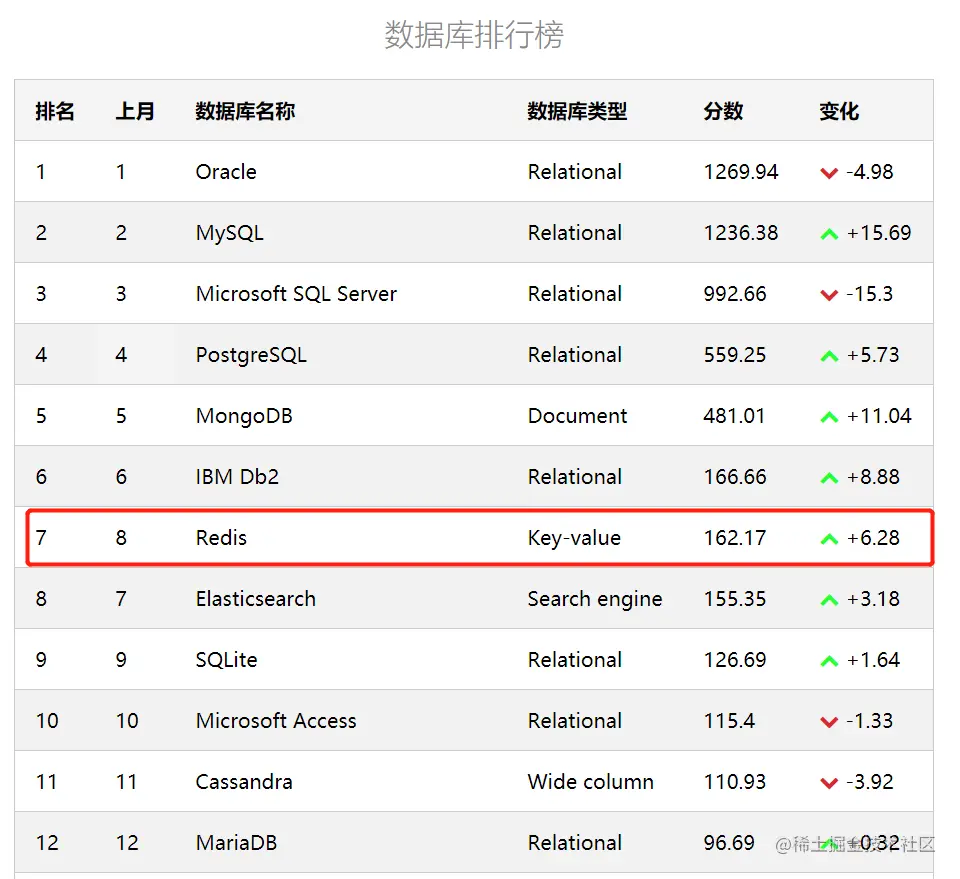Click the score 559.25
The width and height of the screenshot is (960, 879).
coord(735,355)
